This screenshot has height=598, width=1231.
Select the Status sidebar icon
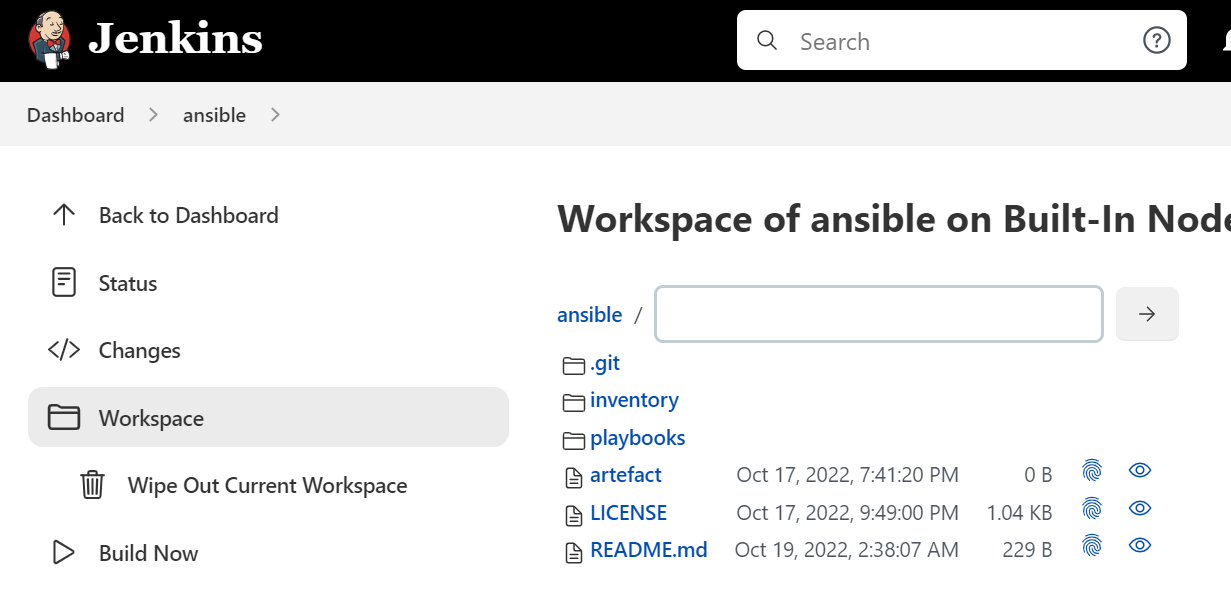pyautogui.click(x=63, y=282)
